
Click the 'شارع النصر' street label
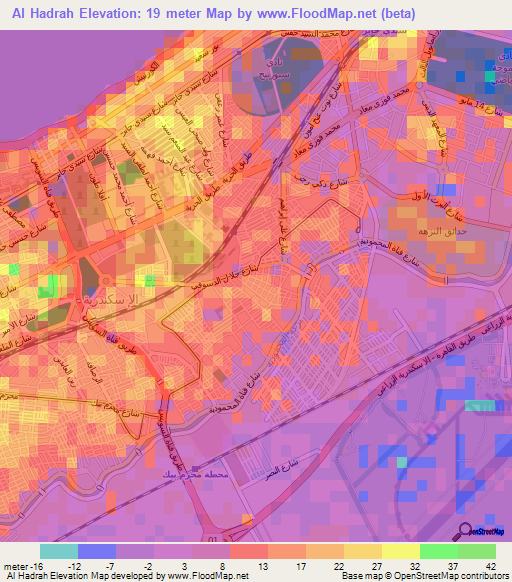tap(282, 470)
